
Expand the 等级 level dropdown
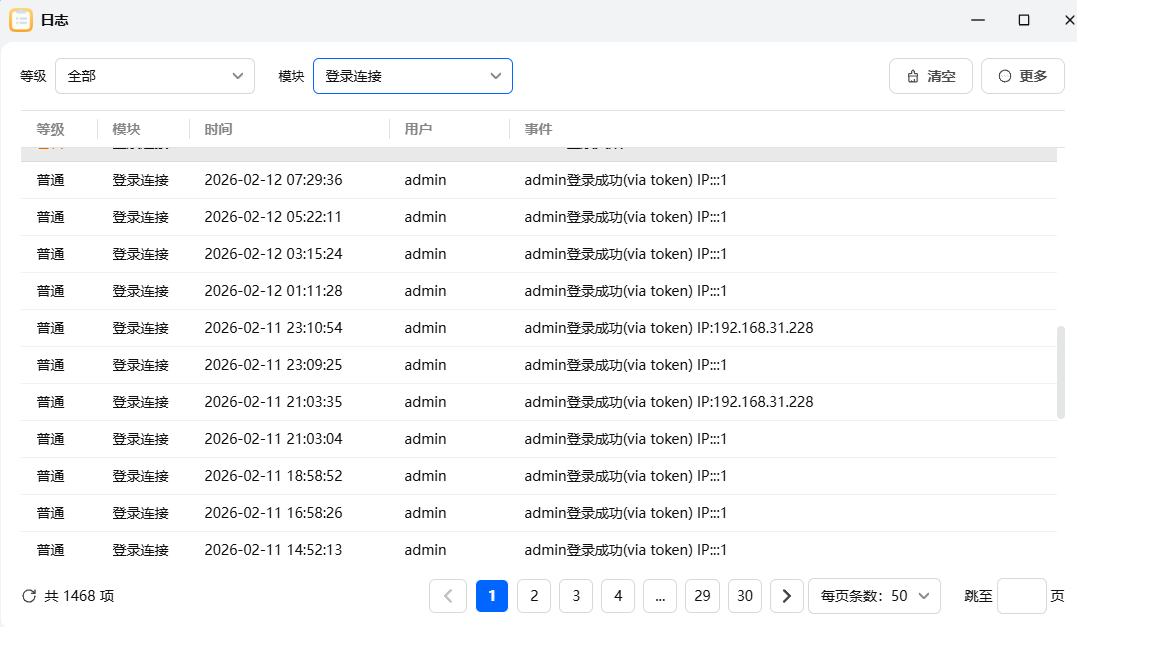pyautogui.click(x=155, y=76)
